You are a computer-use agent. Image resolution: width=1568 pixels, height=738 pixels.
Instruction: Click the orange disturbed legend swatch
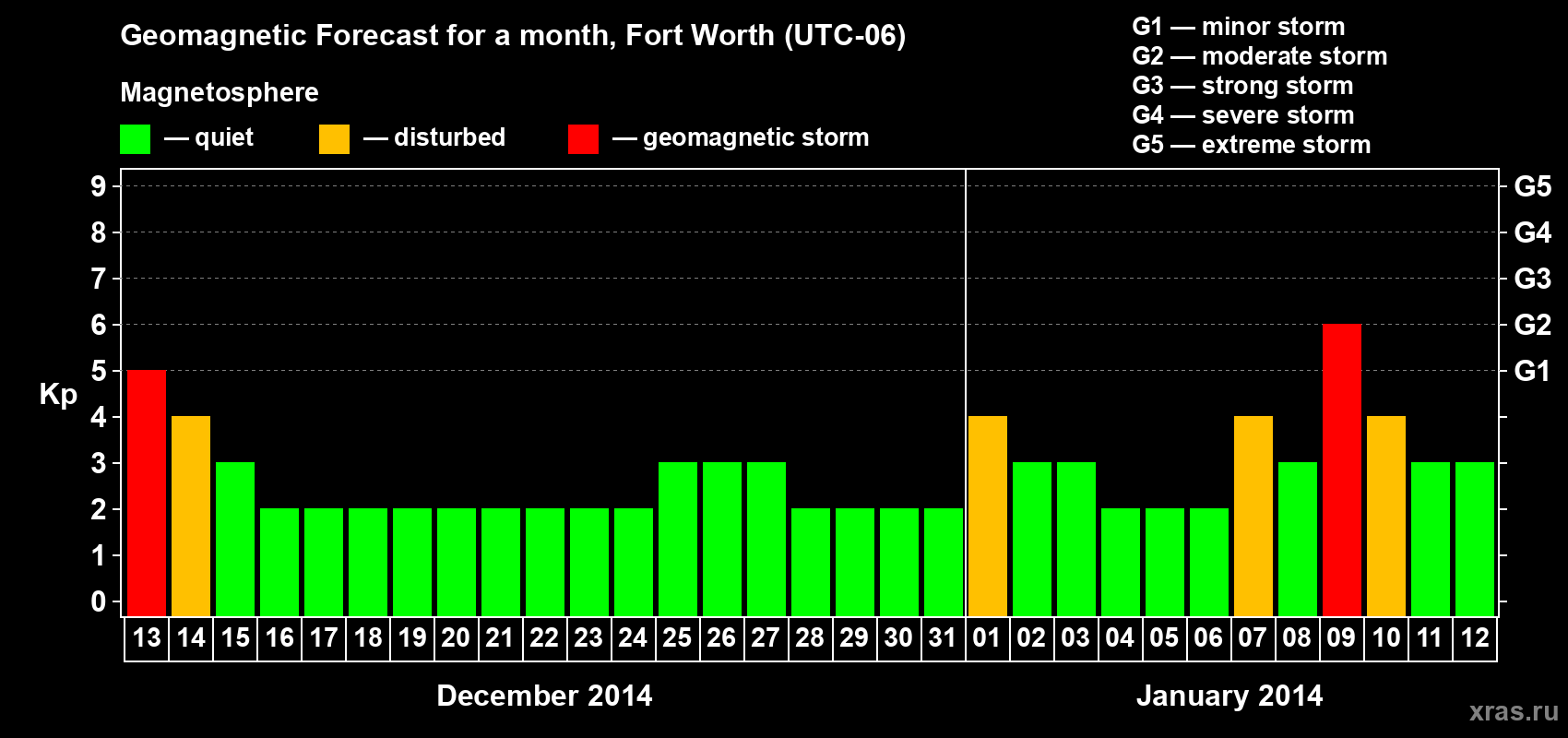tap(334, 139)
